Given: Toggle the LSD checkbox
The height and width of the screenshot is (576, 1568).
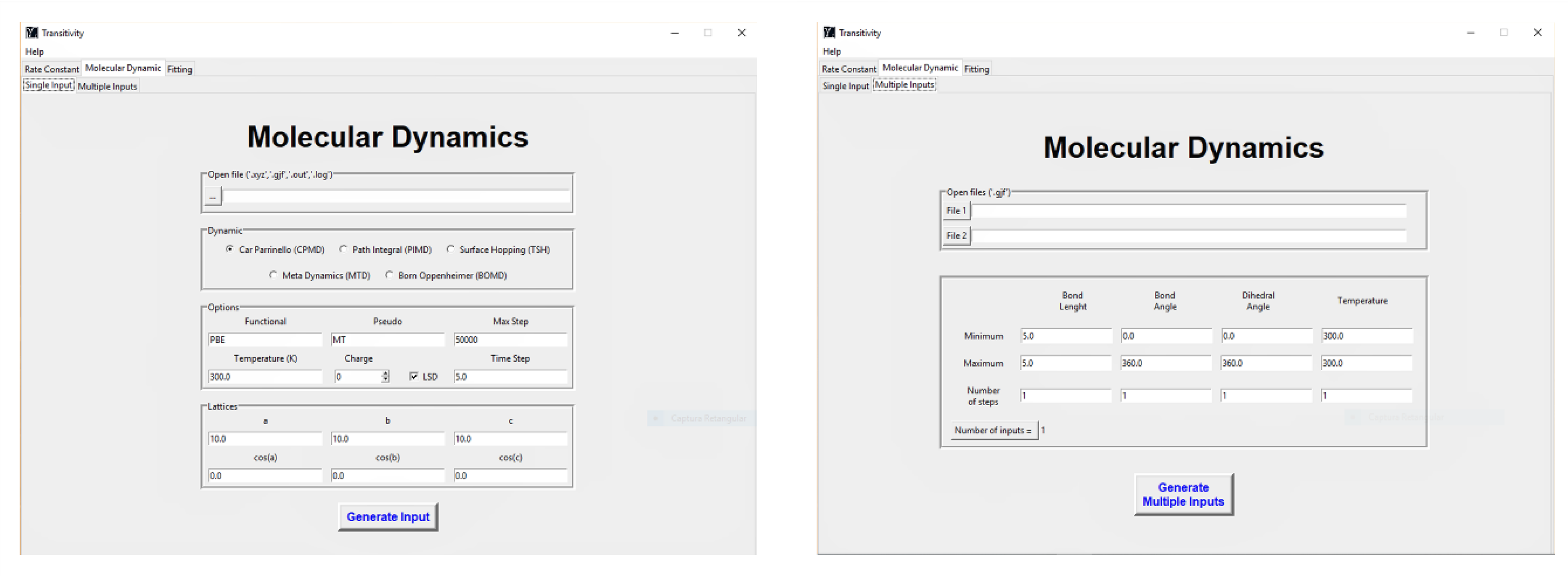Looking at the screenshot, I should click(414, 377).
